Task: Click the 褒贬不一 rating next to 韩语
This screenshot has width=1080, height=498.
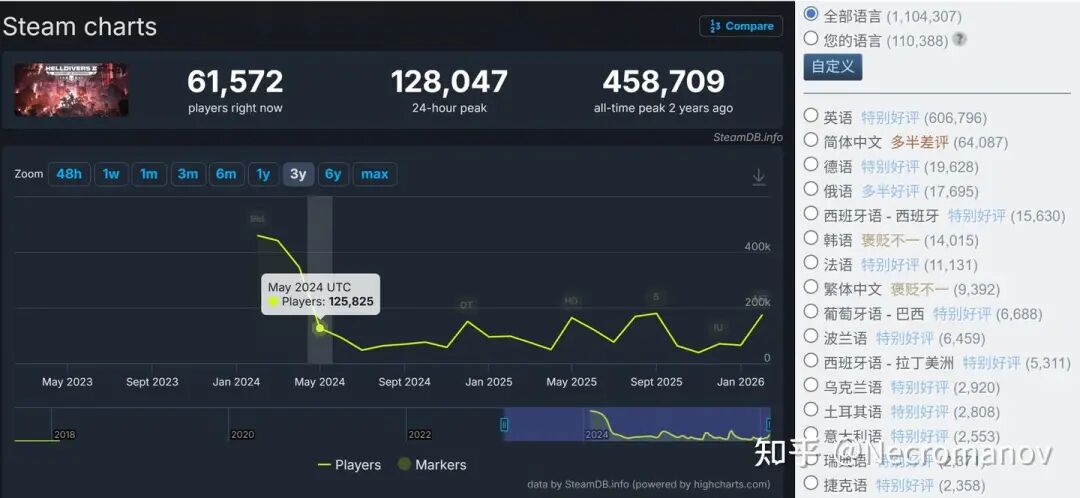Action: coord(890,240)
